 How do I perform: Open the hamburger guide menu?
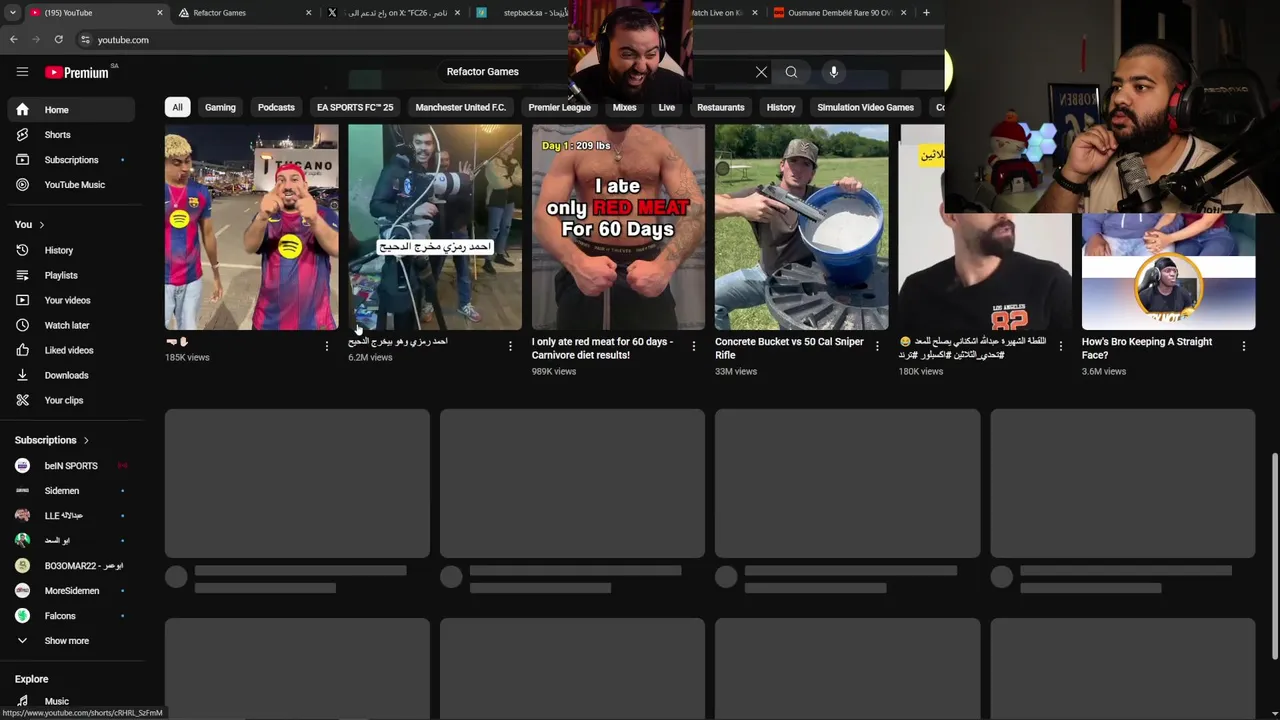coord(22,72)
